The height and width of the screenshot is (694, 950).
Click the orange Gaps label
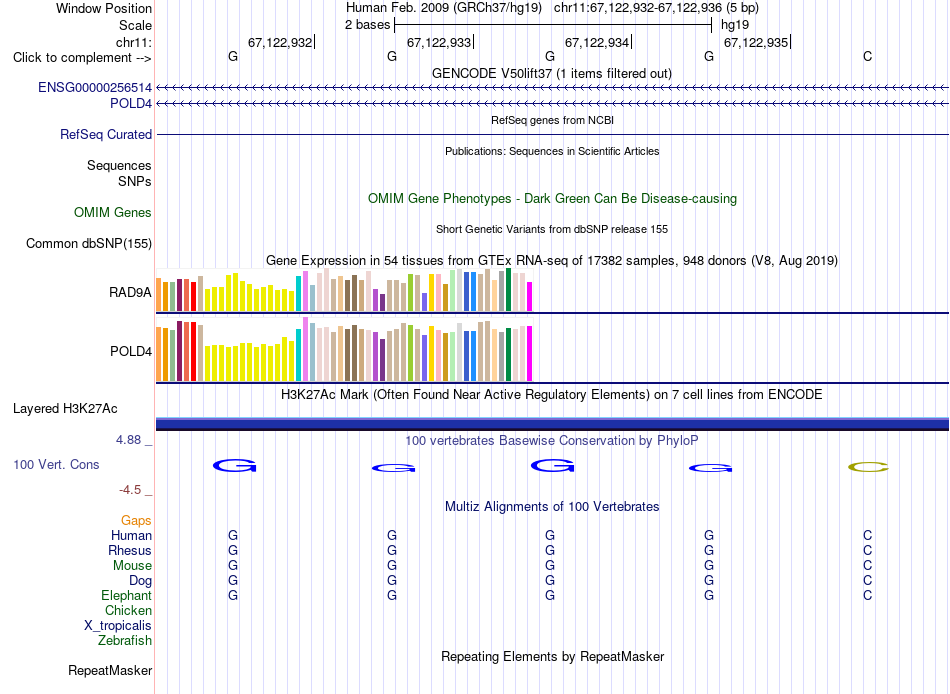click(x=136, y=520)
